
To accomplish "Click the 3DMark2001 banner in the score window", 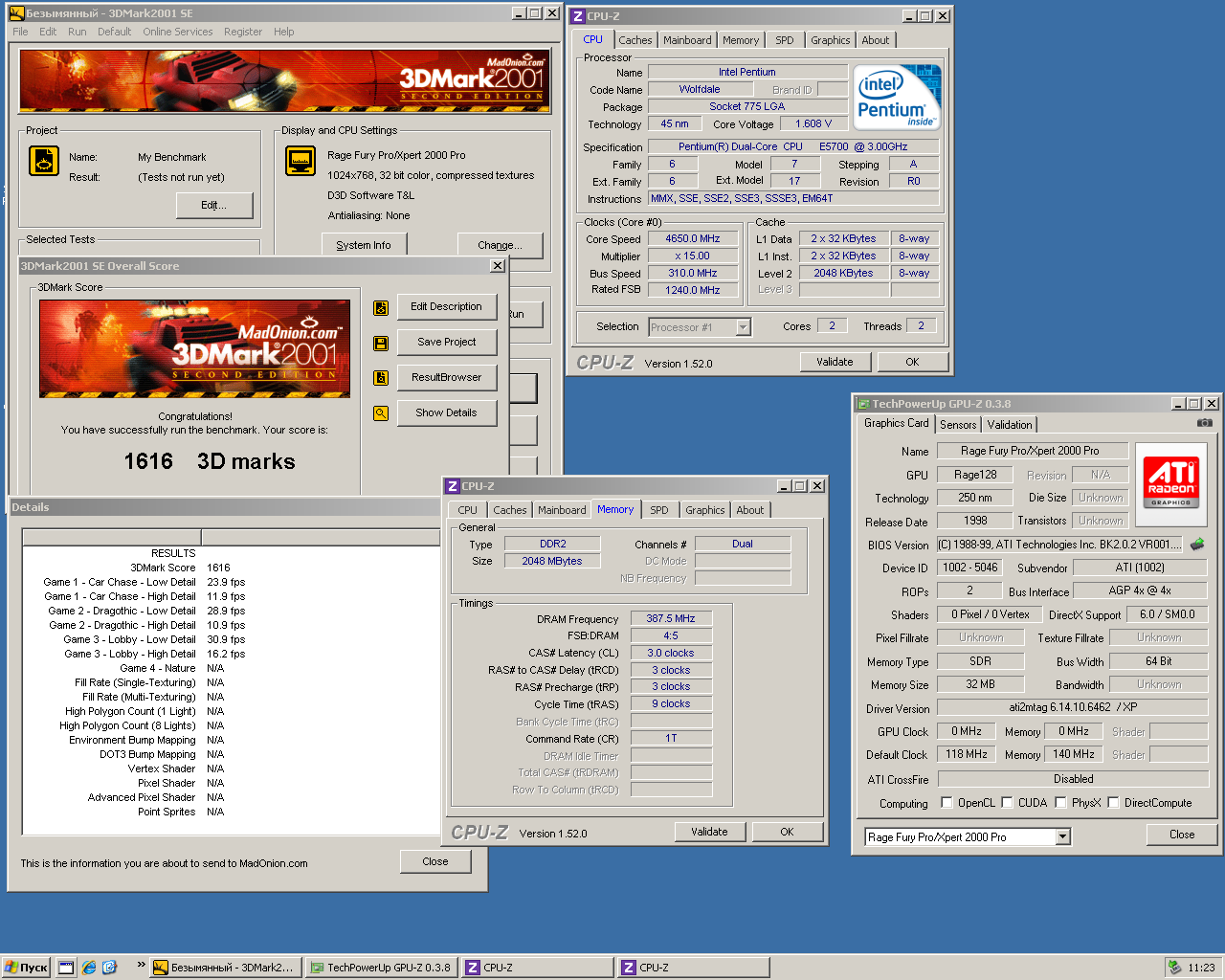I will [x=194, y=348].
